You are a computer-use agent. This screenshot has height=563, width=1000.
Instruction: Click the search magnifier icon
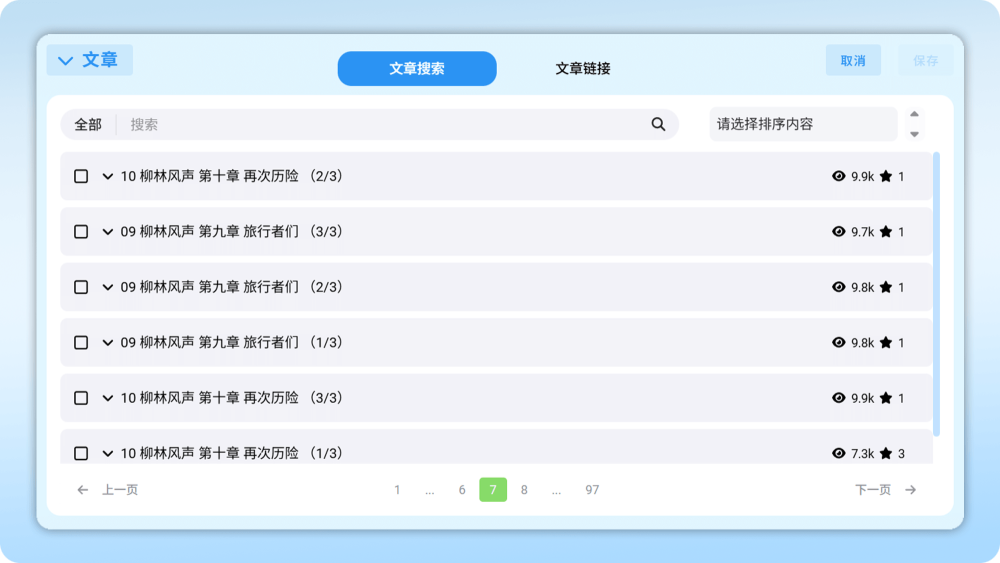tap(658, 124)
